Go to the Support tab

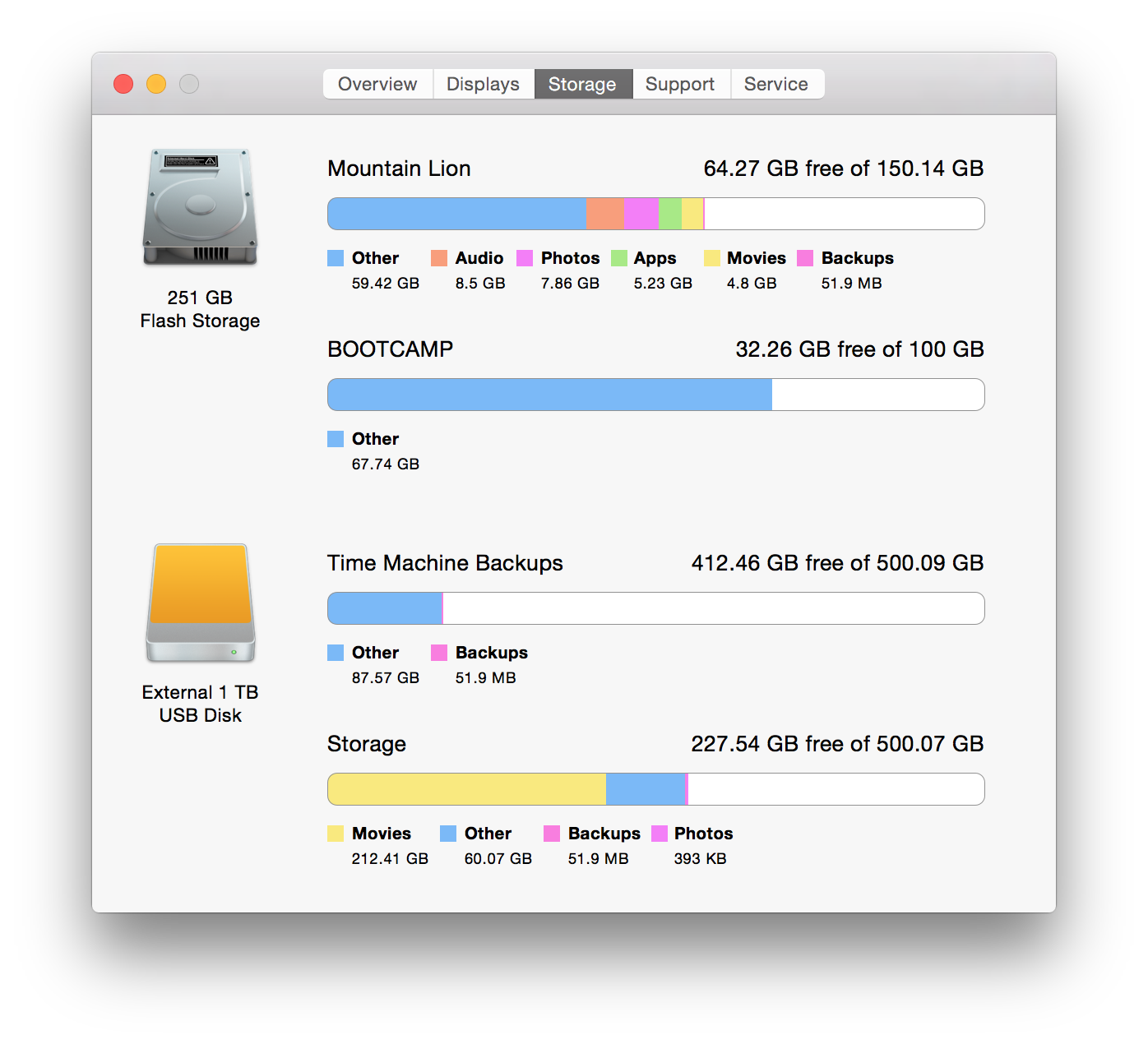(x=680, y=84)
